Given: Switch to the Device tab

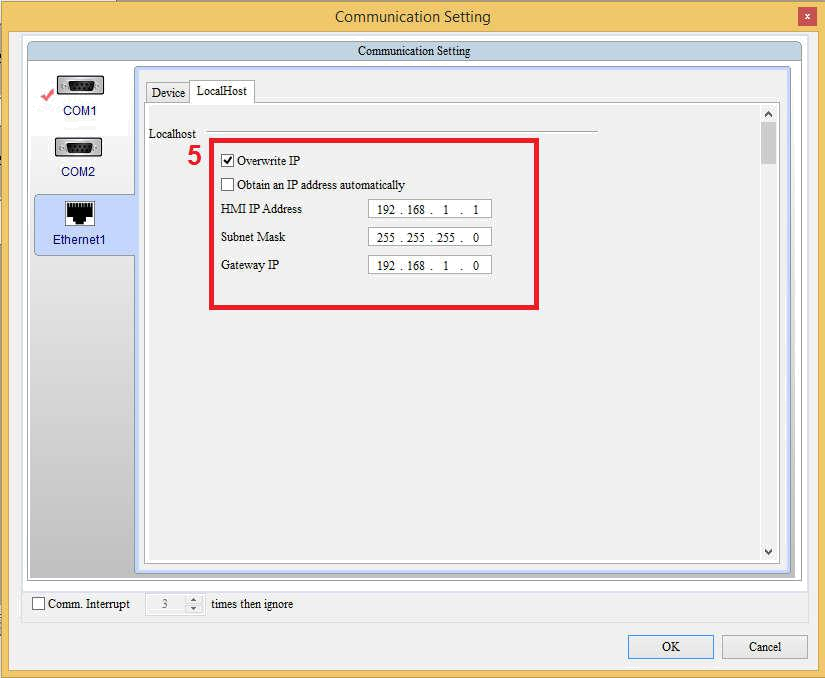Looking at the screenshot, I should 167,91.
